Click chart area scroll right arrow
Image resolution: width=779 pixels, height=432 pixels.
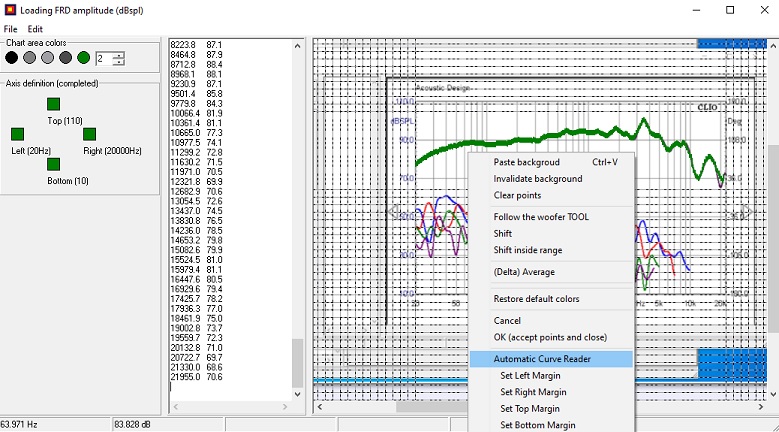tap(761, 407)
